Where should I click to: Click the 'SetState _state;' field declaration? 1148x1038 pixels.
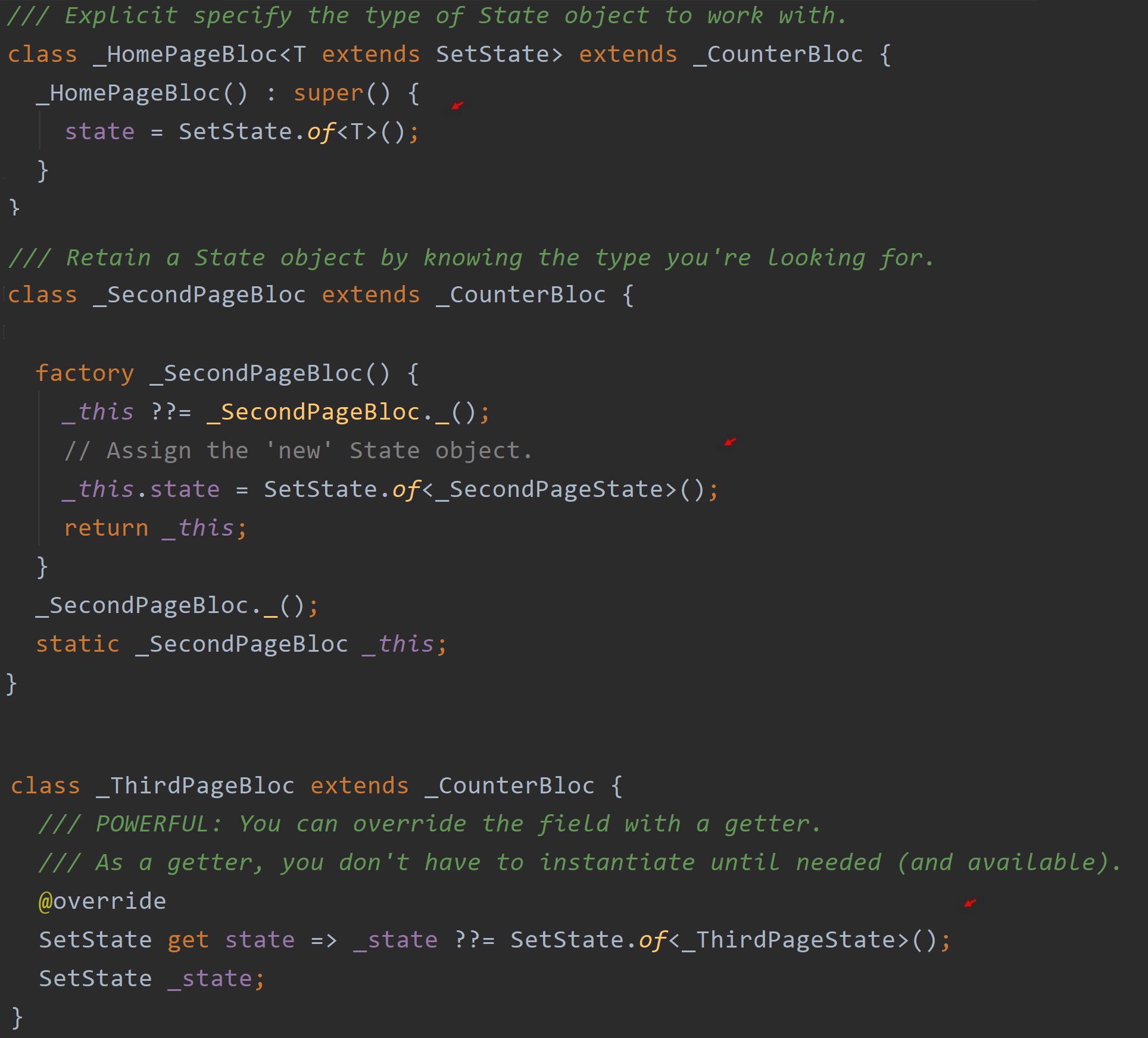click(x=151, y=978)
